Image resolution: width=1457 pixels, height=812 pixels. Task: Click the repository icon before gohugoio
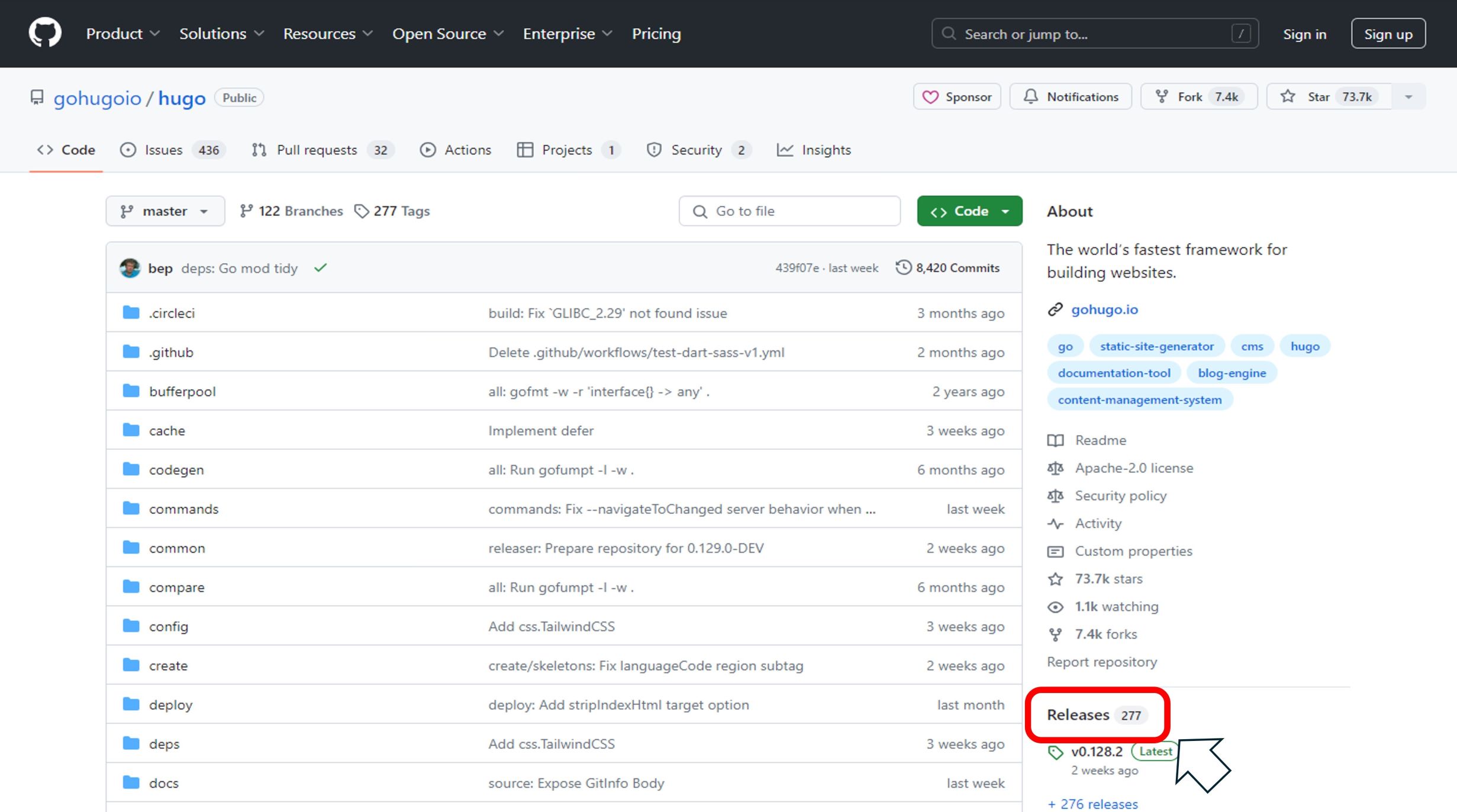click(37, 98)
